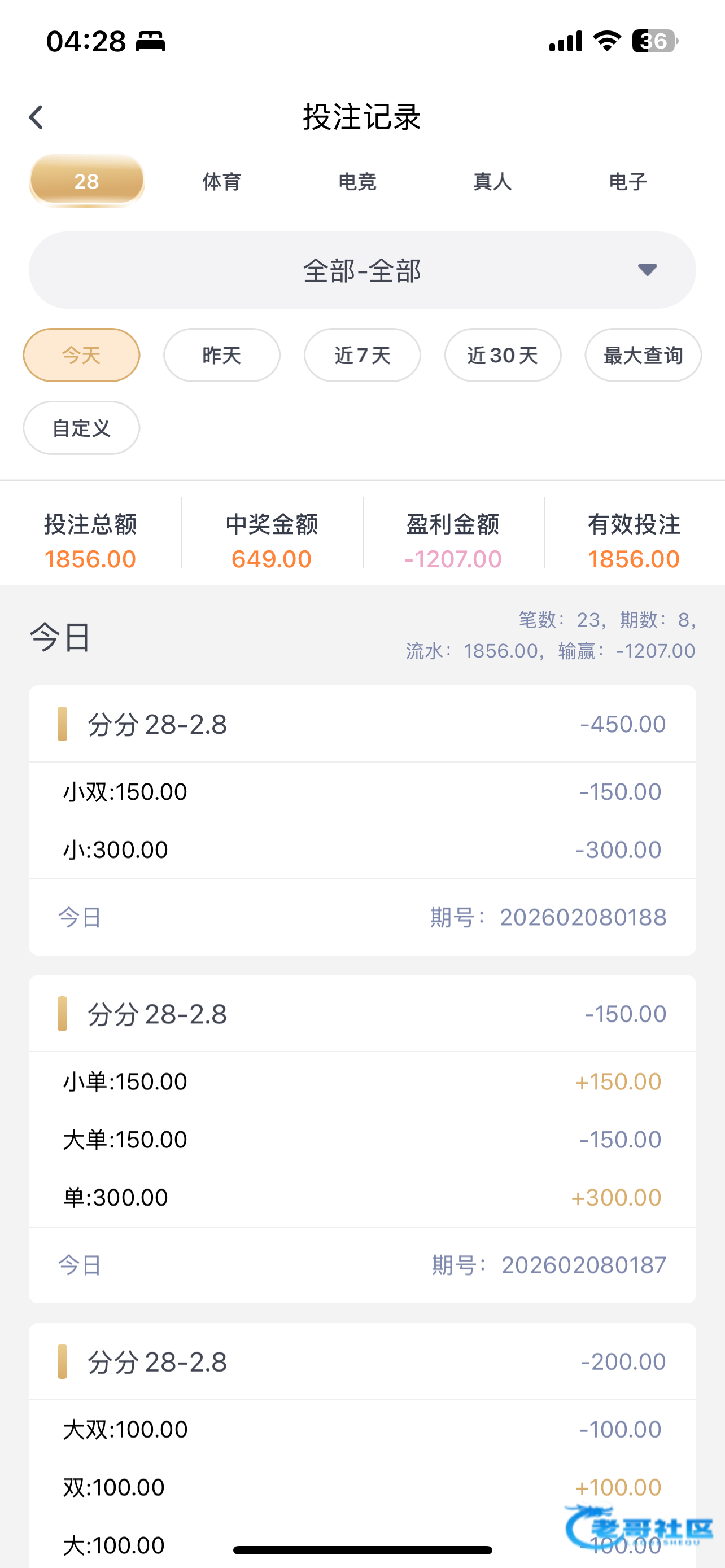Tap the battery indicator in status bar
Image resolution: width=725 pixels, height=1568 pixels.
point(654,41)
